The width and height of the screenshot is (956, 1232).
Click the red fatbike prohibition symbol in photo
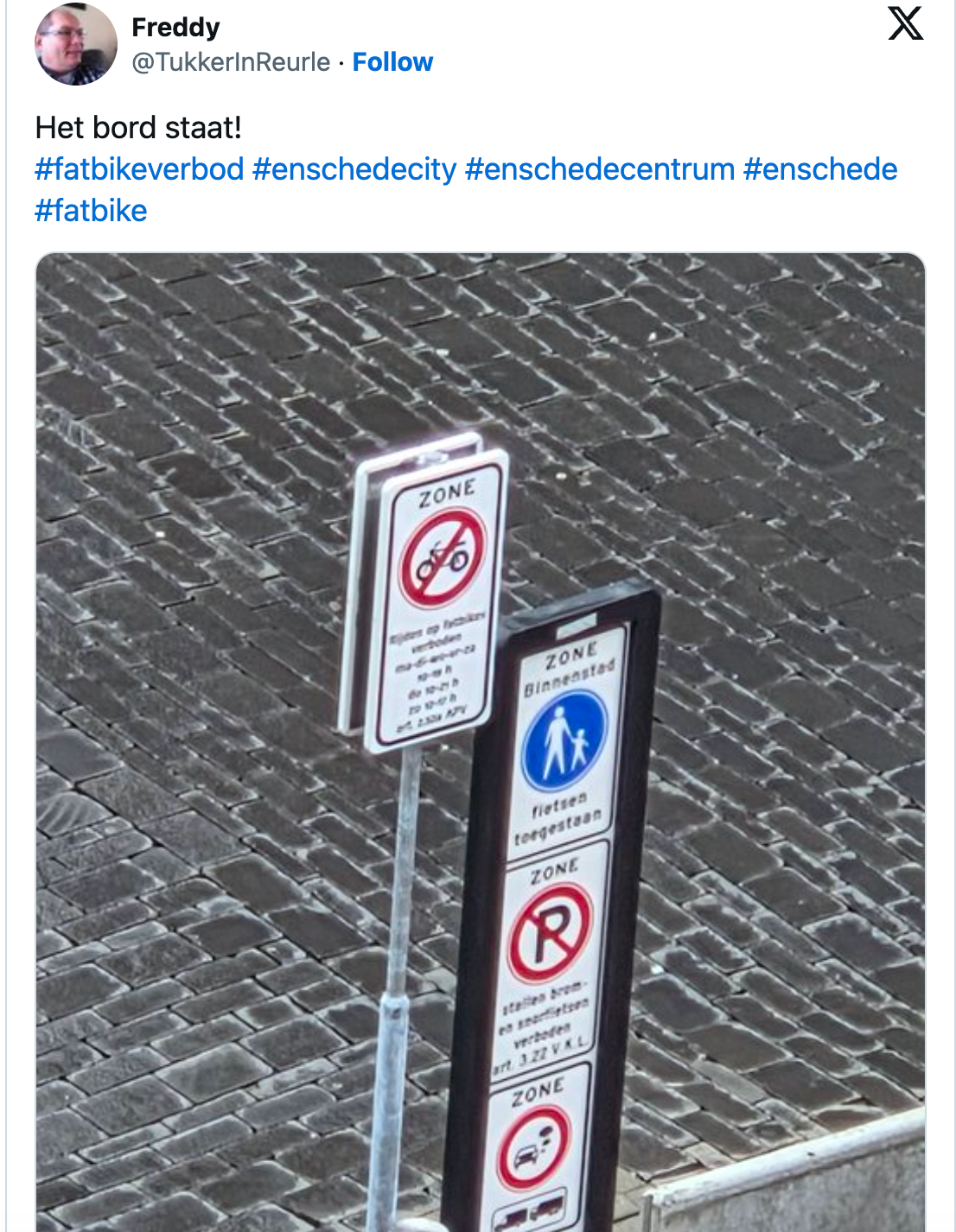(x=443, y=558)
